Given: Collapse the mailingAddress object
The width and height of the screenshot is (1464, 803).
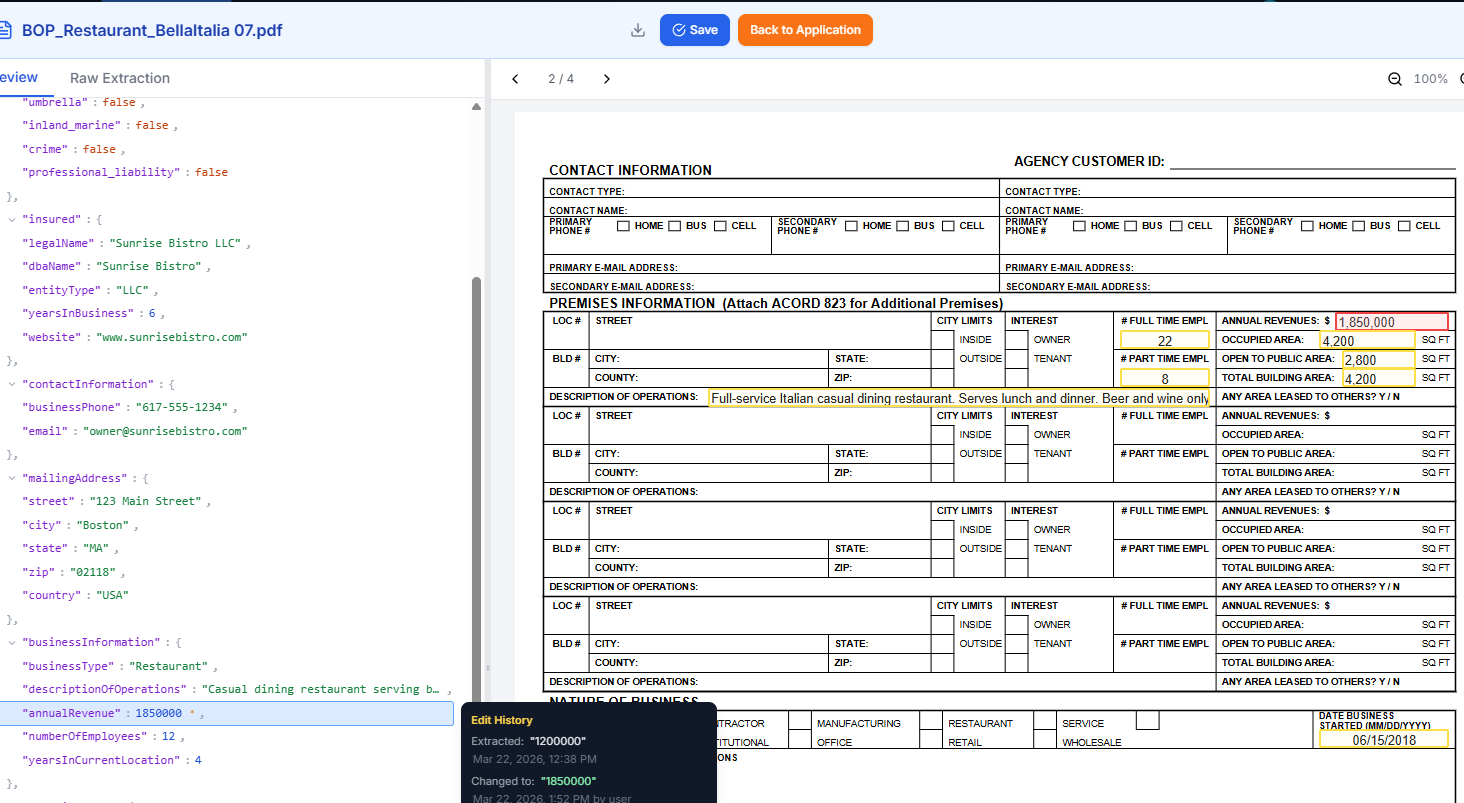Looking at the screenshot, I should (10, 477).
